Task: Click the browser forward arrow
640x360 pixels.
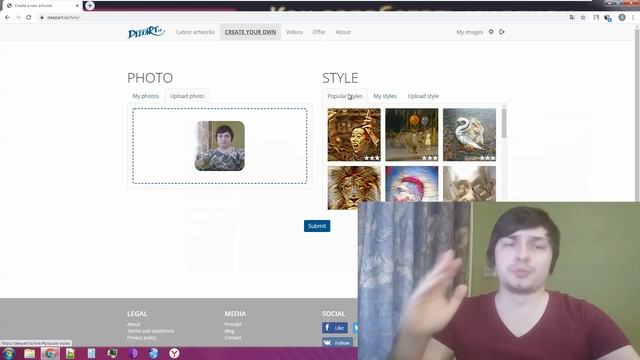Action: 18,18
